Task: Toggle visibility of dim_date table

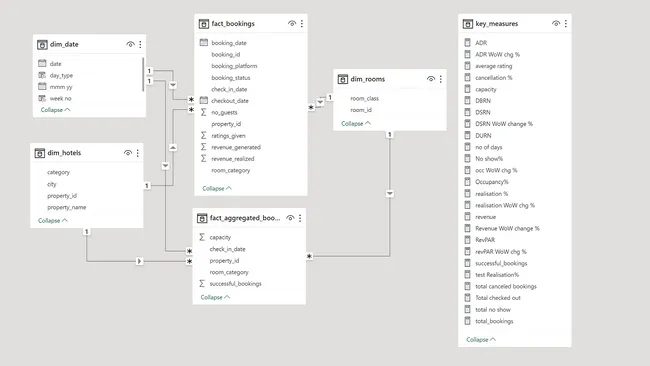Action: click(x=130, y=44)
